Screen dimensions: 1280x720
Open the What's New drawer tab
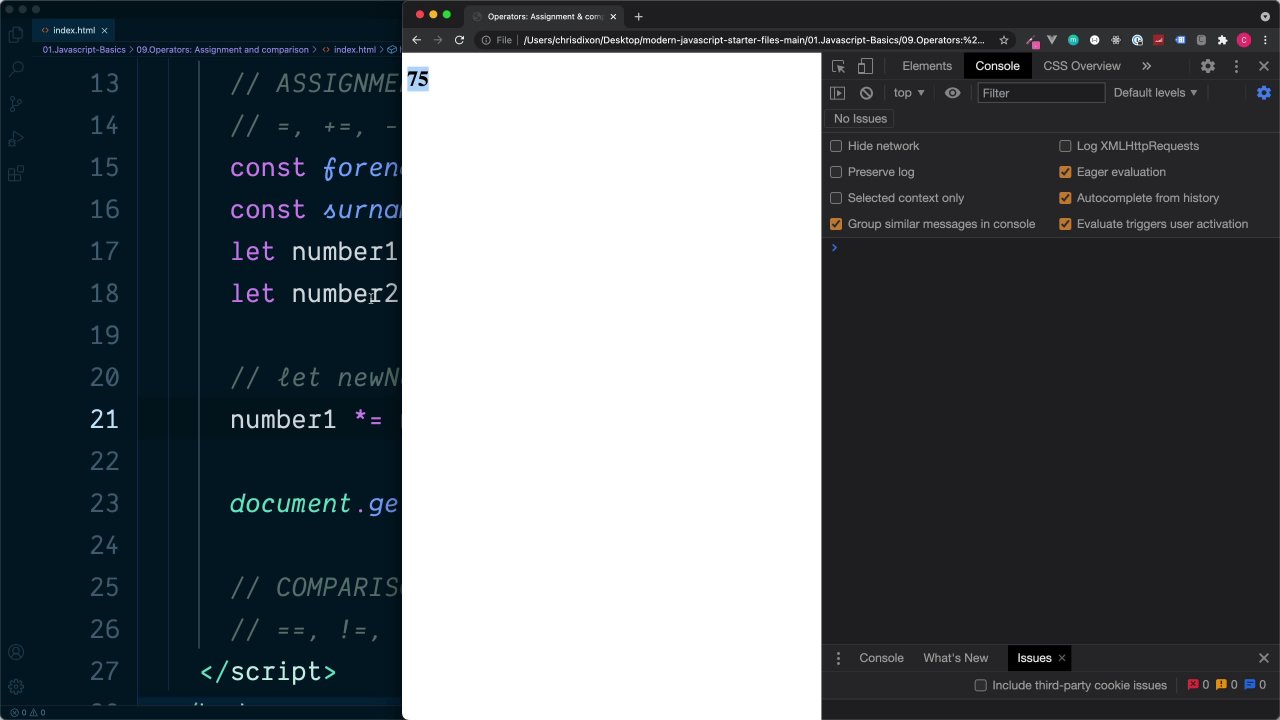(955, 658)
